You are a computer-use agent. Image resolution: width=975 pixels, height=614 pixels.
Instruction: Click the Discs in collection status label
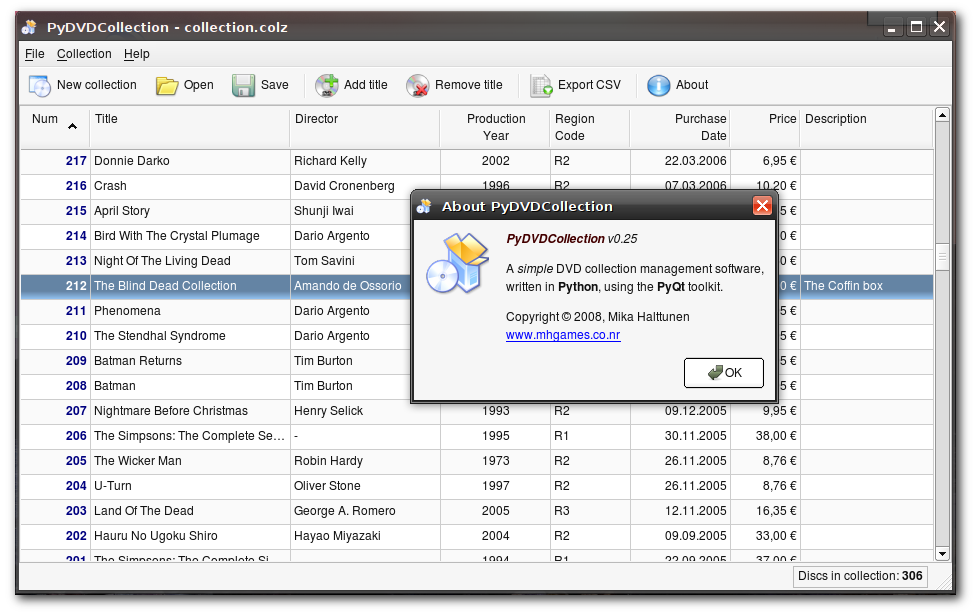[x=860, y=576]
